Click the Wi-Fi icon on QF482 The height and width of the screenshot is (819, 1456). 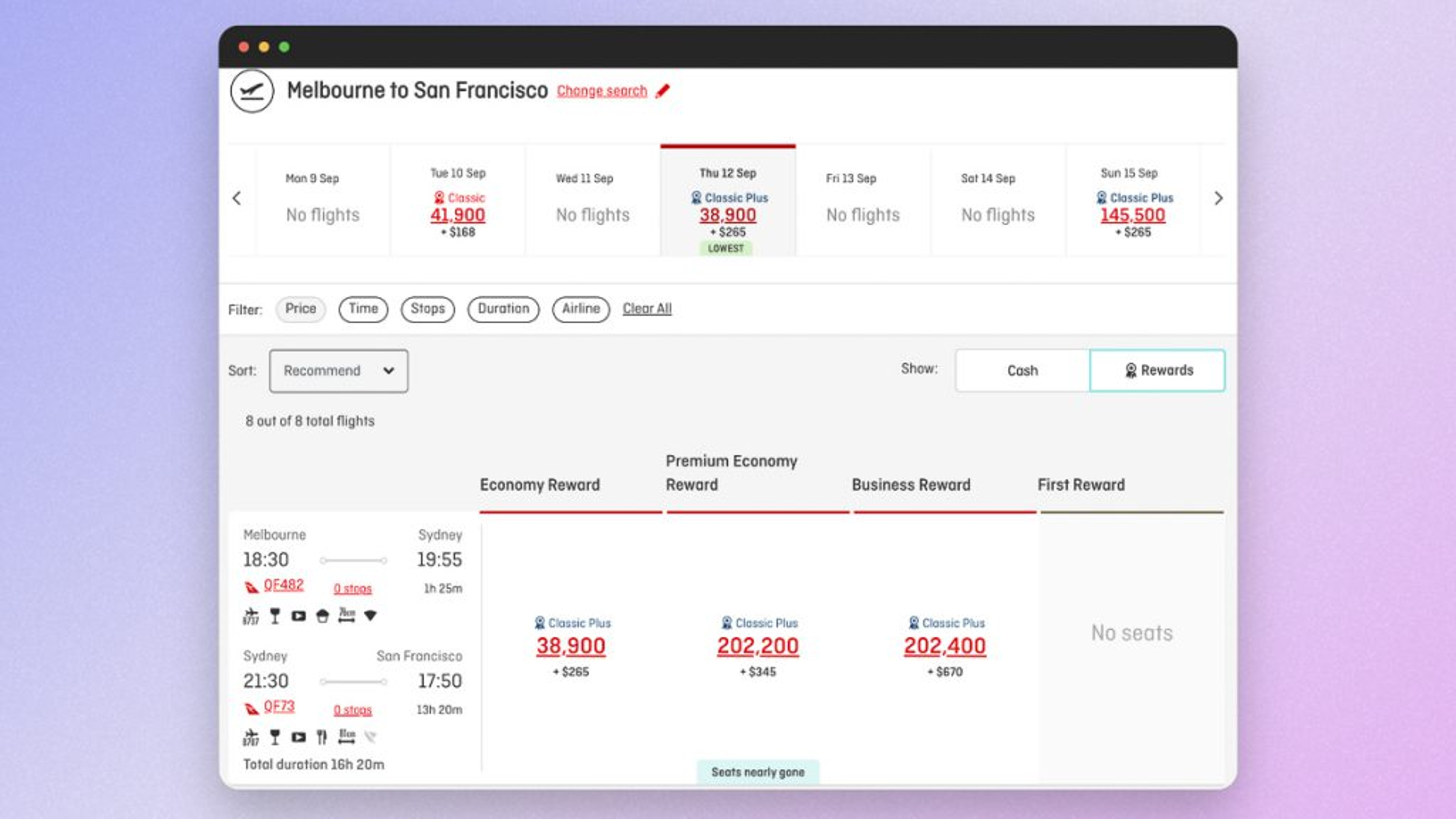(x=370, y=615)
